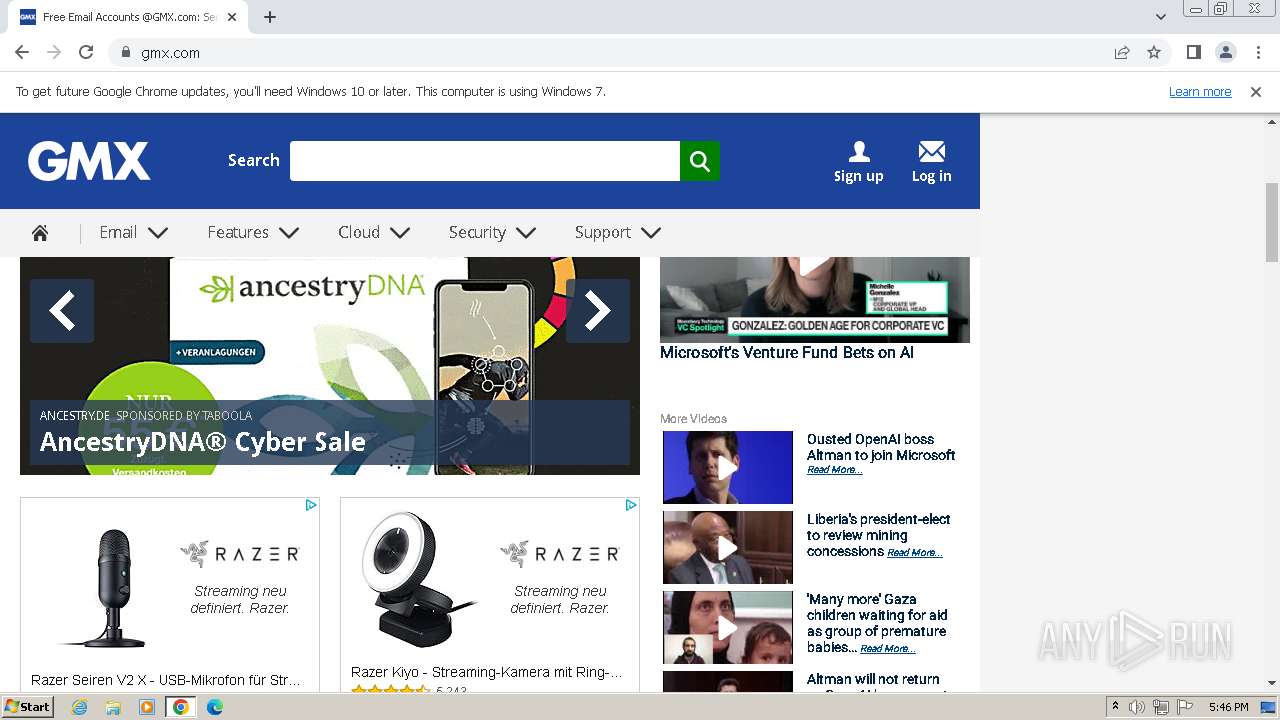Go to GMX home via house icon
Screen dimensions: 1280x720
(x=40, y=233)
